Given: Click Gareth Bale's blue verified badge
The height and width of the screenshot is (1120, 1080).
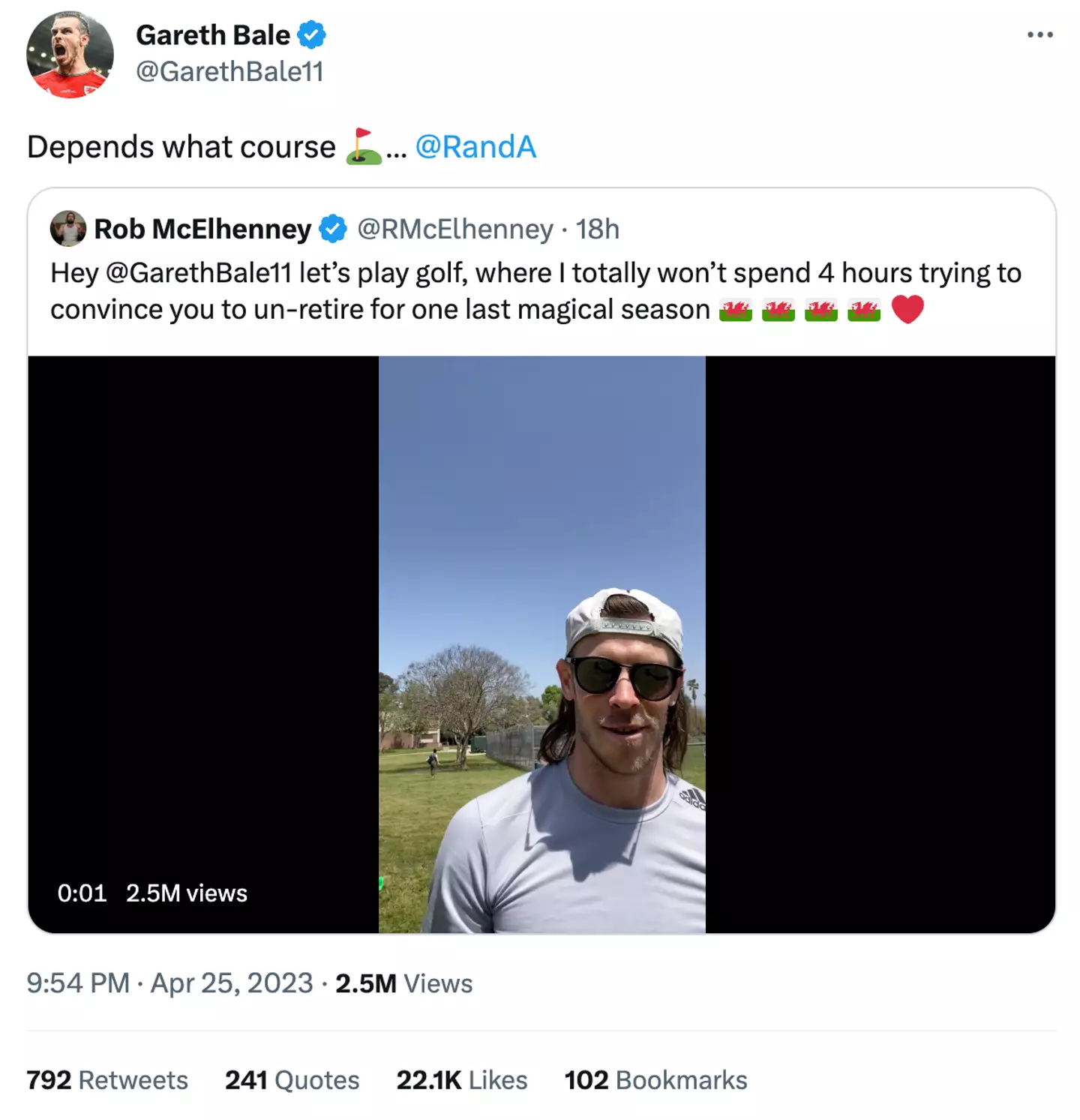Looking at the screenshot, I should pyautogui.click(x=311, y=35).
